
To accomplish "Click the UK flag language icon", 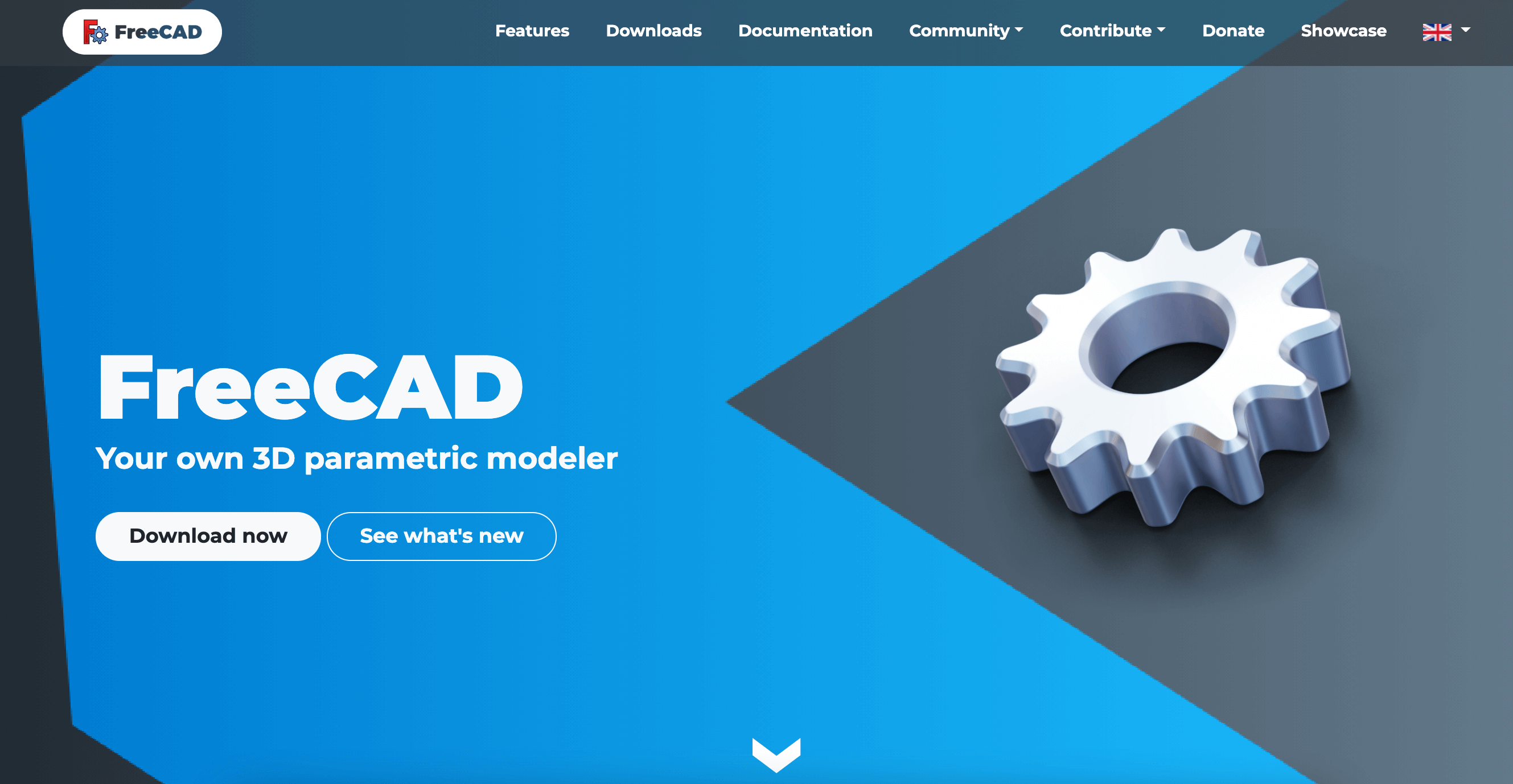I will [x=1437, y=31].
